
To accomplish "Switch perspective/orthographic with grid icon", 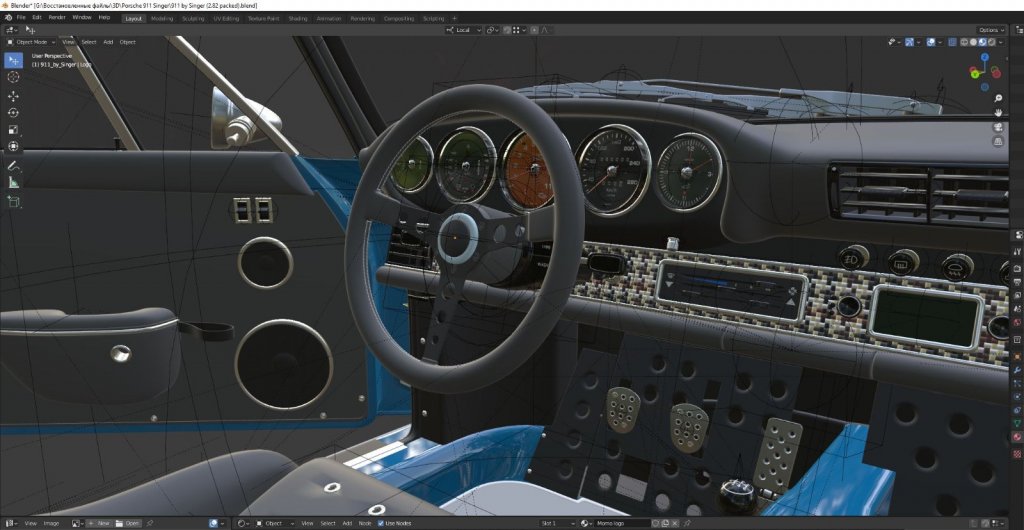I will point(998,142).
